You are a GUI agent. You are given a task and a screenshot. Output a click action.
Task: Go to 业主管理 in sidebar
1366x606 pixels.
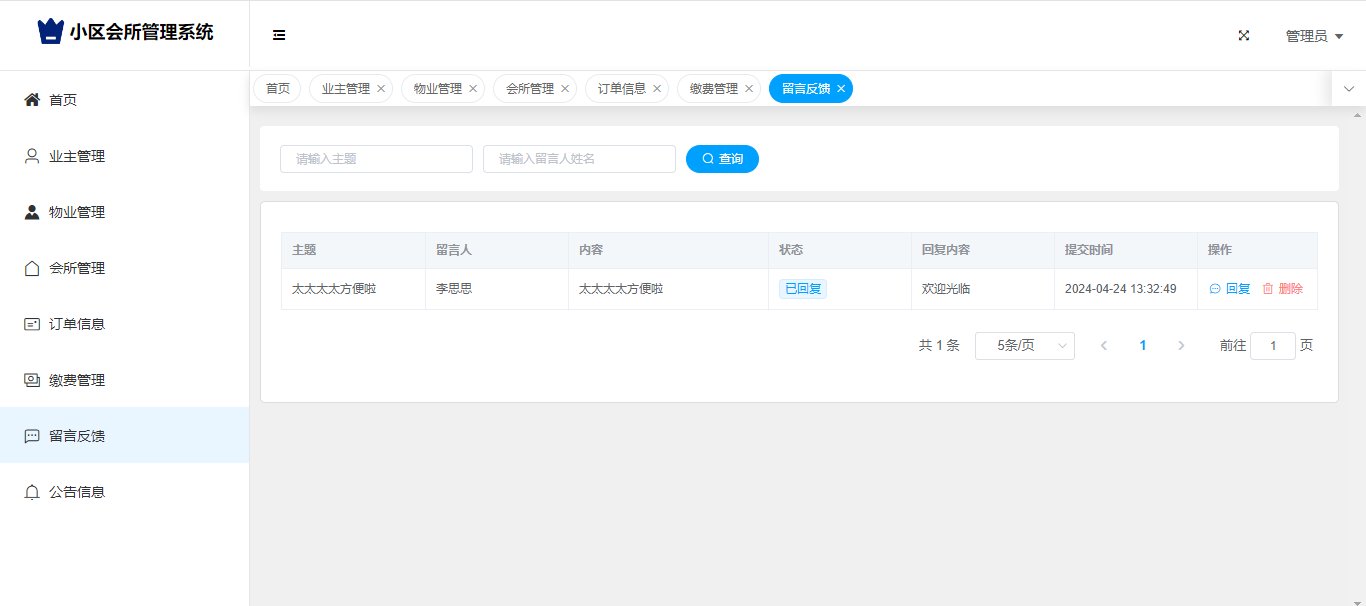[77, 156]
